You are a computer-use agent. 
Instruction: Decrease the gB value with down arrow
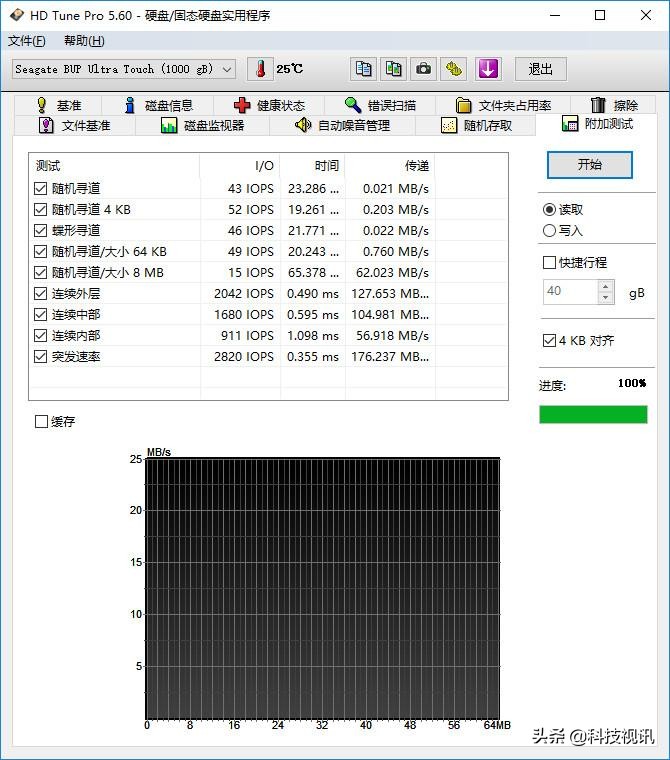(605, 297)
